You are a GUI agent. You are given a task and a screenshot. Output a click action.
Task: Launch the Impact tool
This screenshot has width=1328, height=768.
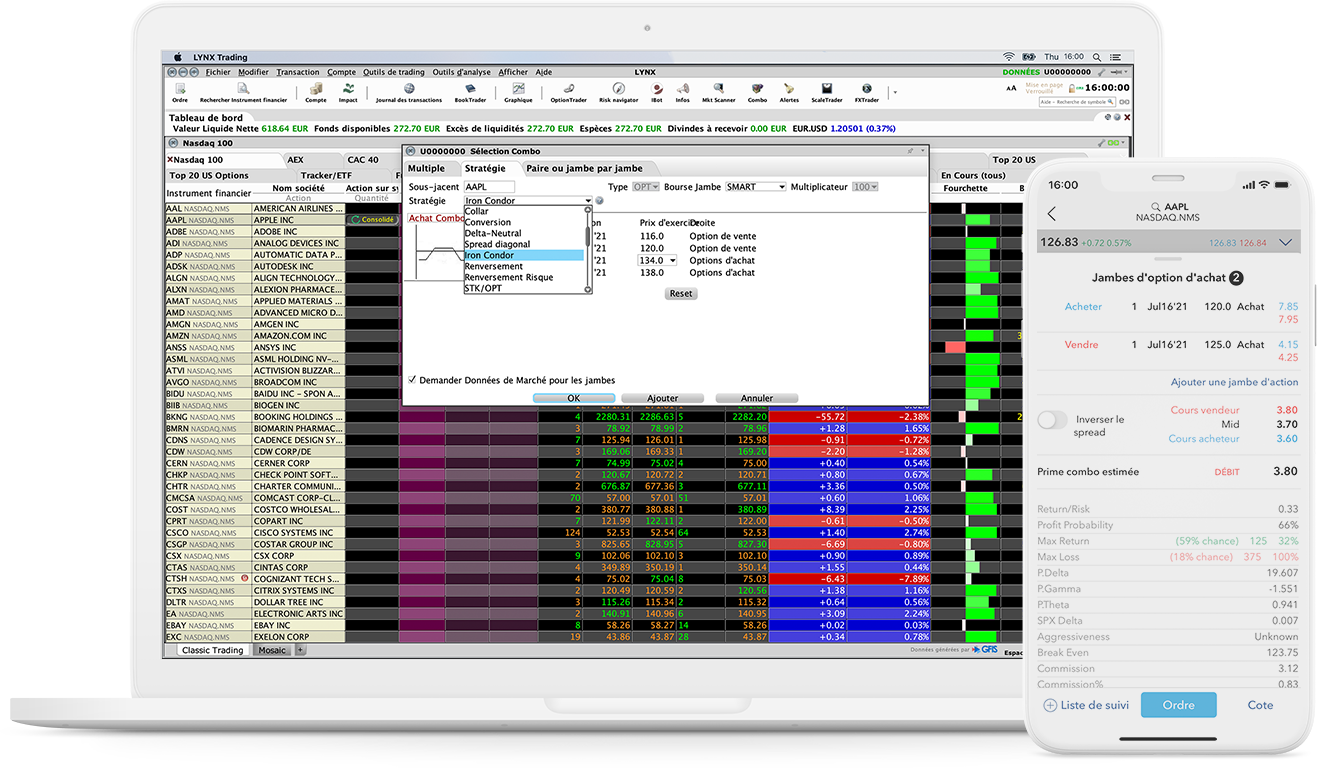[x=348, y=93]
